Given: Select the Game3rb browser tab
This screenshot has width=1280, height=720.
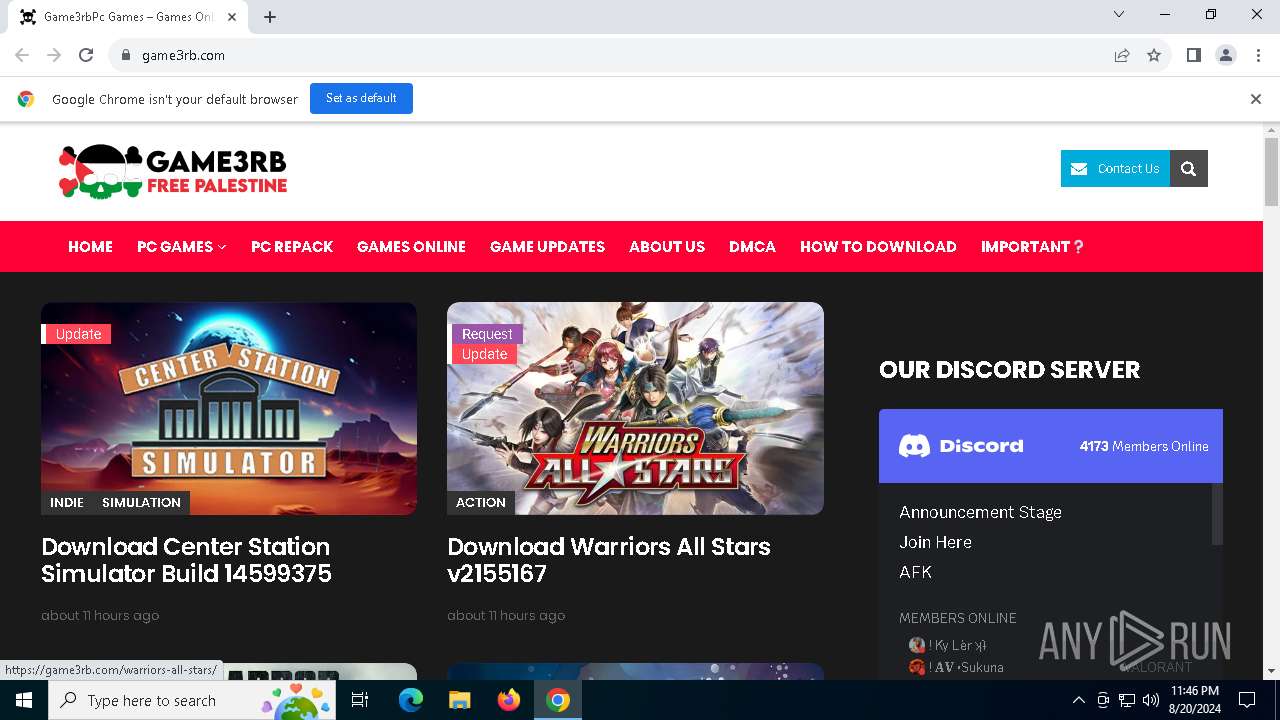Looking at the screenshot, I should coord(130,17).
